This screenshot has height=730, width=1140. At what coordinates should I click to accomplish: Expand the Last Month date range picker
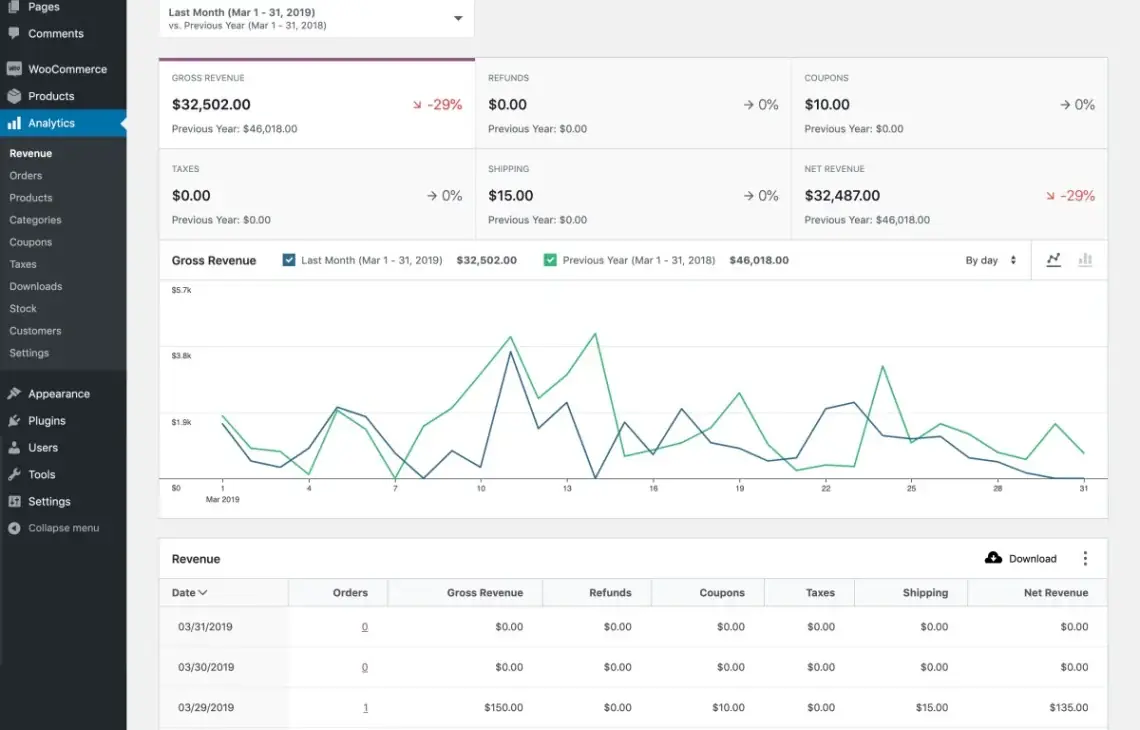click(316, 18)
